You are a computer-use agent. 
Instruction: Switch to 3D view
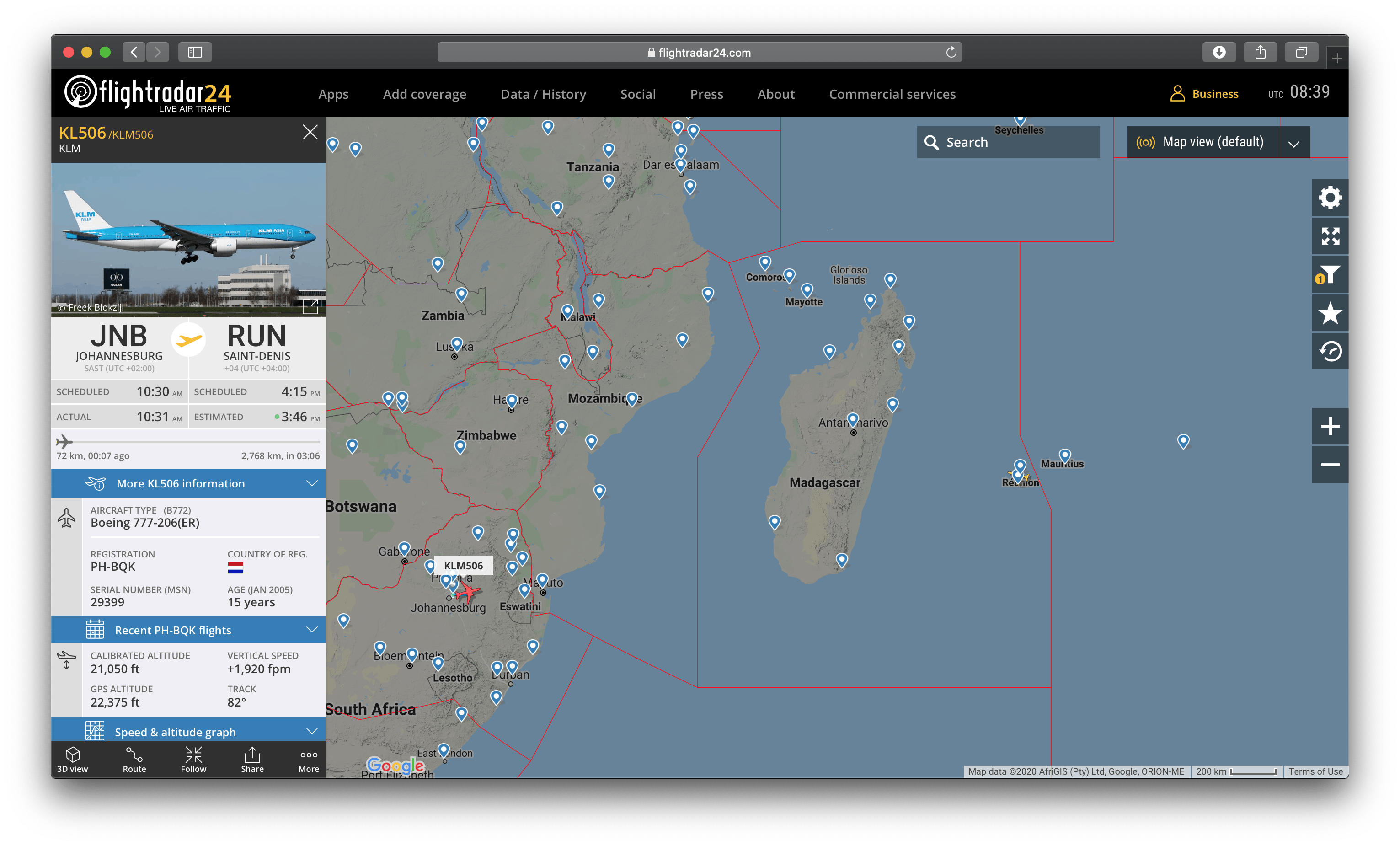(x=73, y=760)
